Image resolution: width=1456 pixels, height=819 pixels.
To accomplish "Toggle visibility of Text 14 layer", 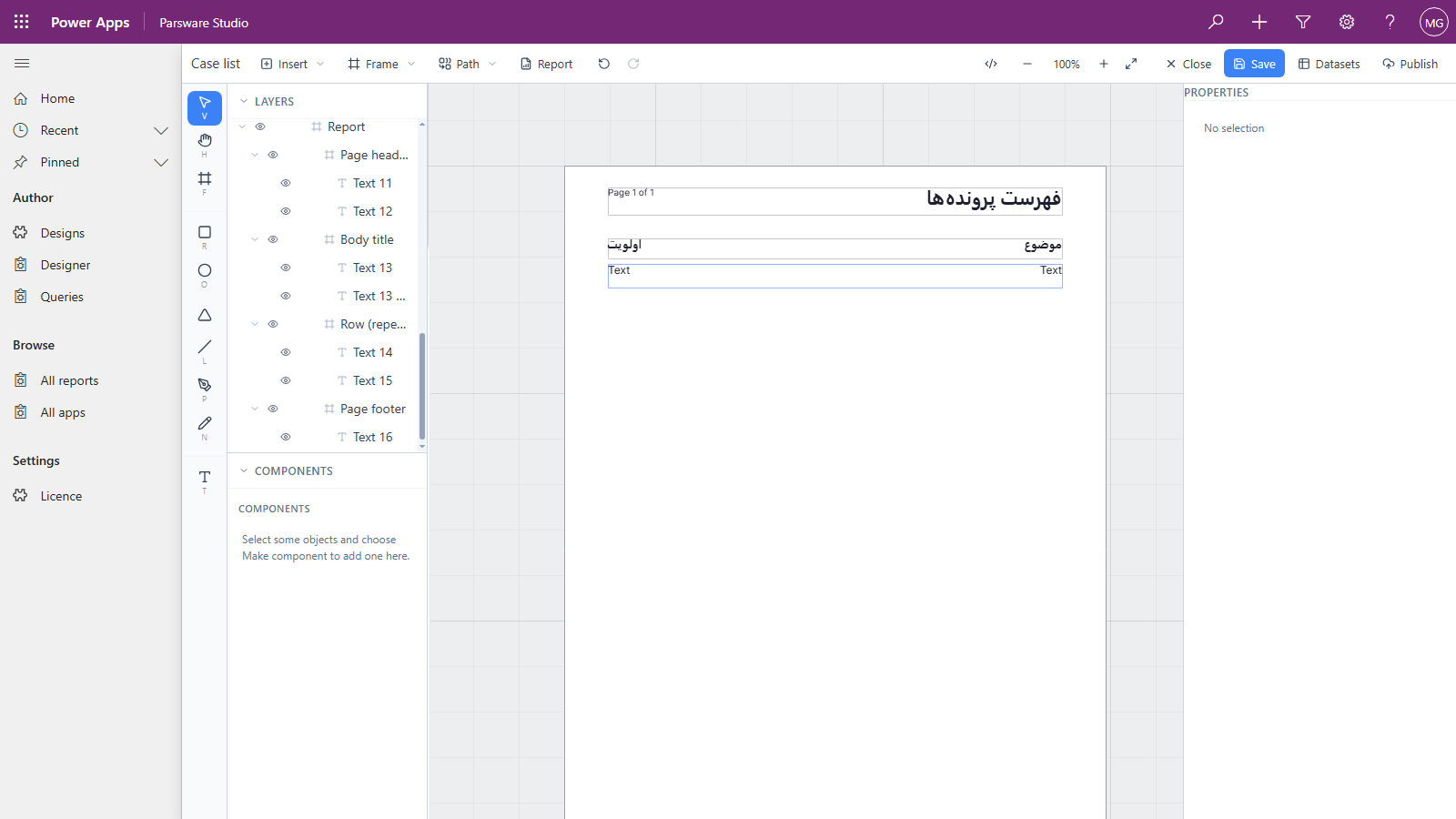I will pos(286,352).
